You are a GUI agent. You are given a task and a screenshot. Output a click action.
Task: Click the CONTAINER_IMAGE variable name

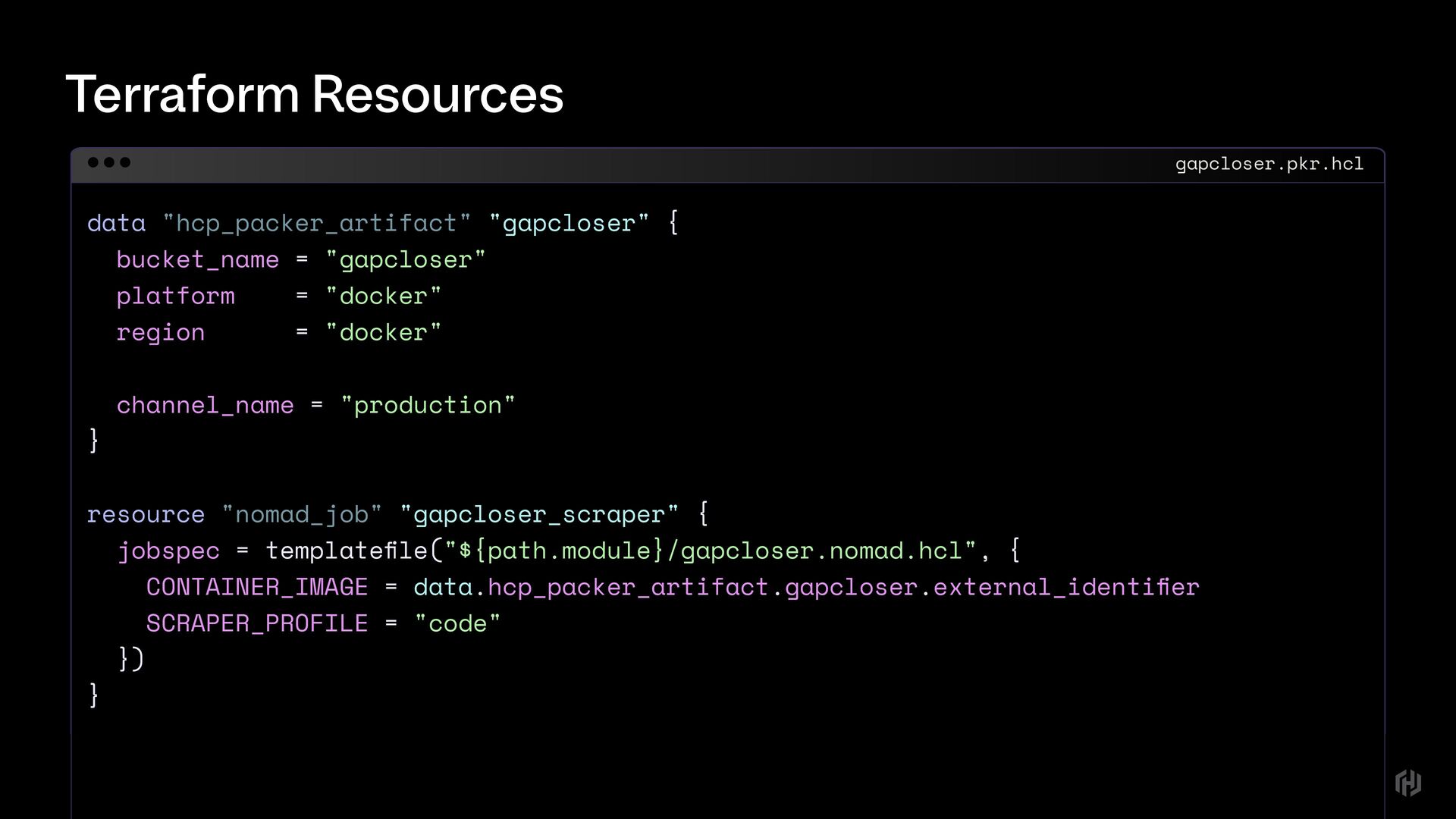(x=257, y=587)
